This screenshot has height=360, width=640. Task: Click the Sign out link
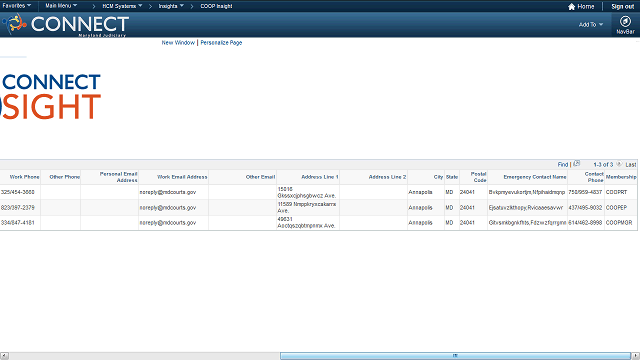tap(622, 7)
